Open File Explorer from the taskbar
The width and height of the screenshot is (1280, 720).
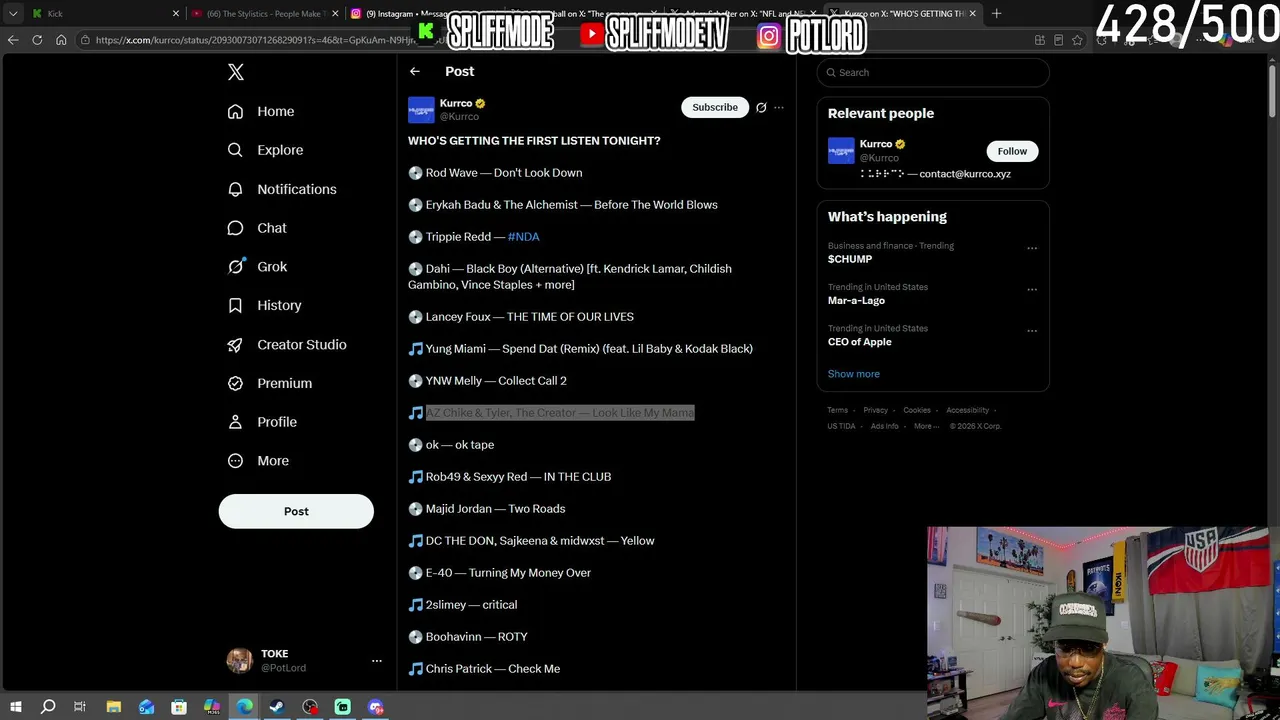pos(113,707)
